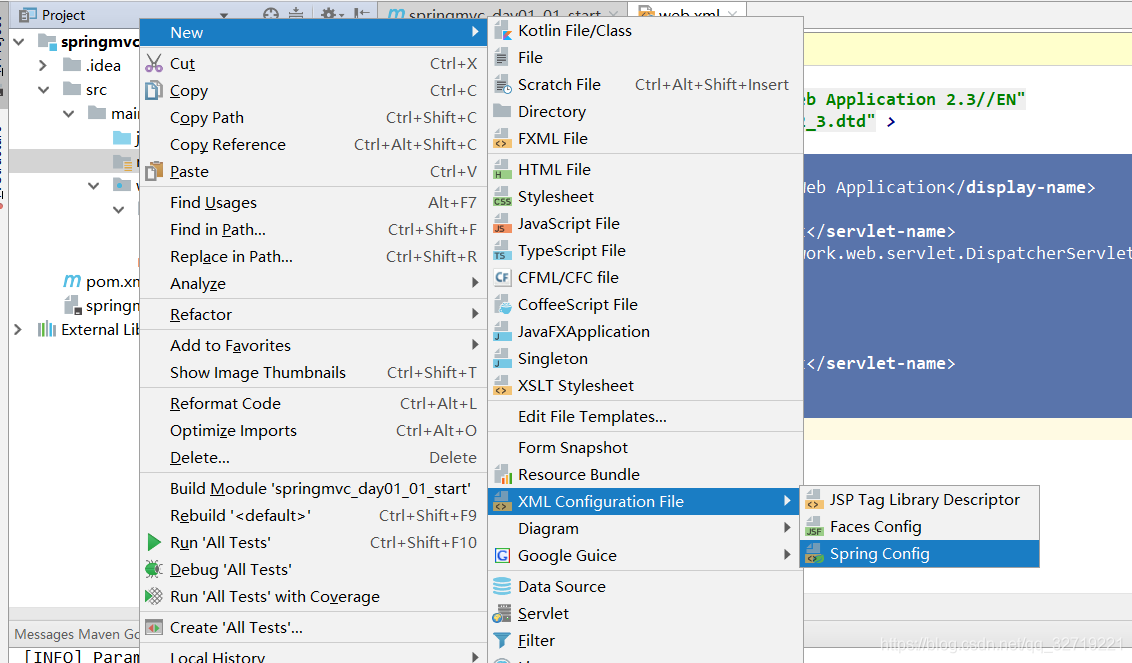Open the Refactor submenu arrow

click(x=475, y=313)
